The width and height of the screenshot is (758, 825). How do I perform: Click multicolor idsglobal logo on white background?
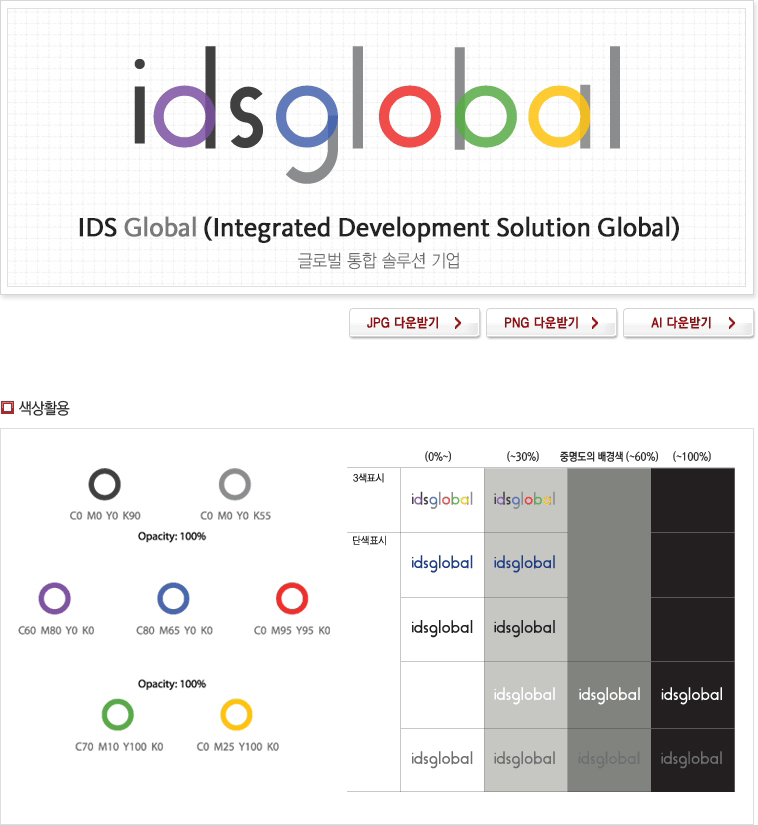442,499
